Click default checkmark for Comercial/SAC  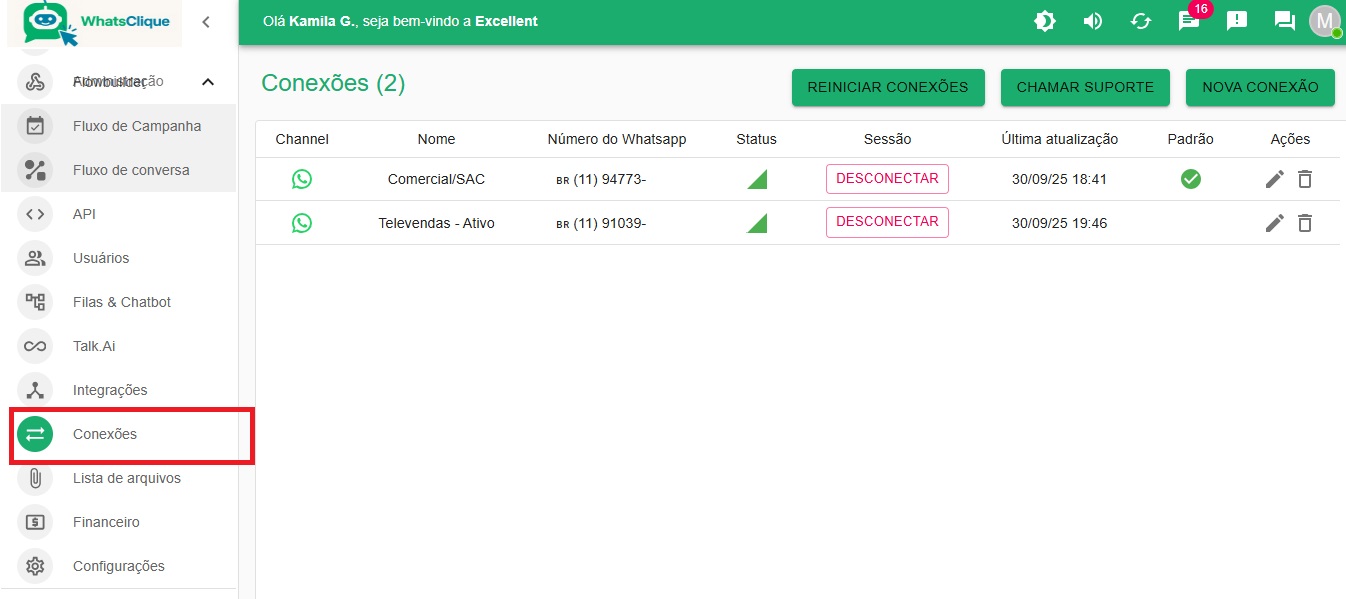(x=1190, y=179)
